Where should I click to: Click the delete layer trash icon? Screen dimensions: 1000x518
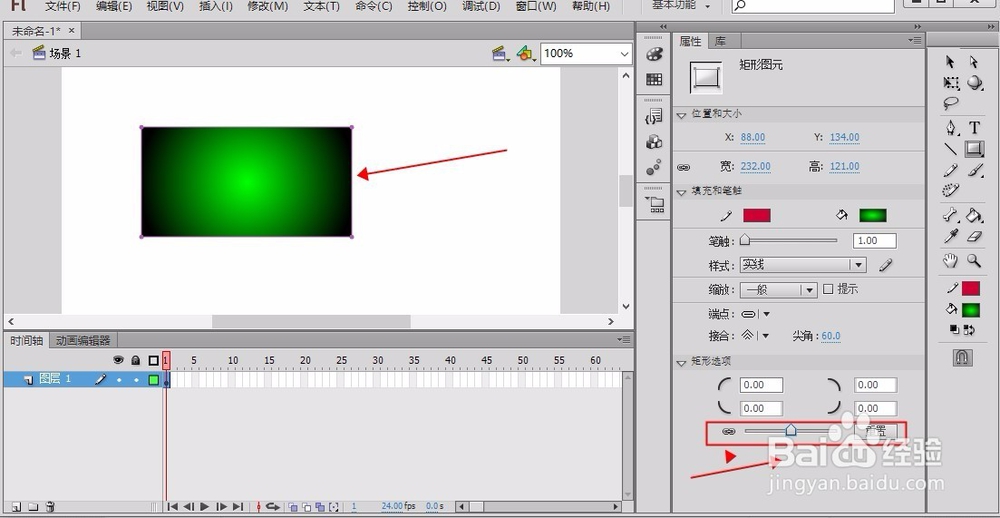coord(50,507)
